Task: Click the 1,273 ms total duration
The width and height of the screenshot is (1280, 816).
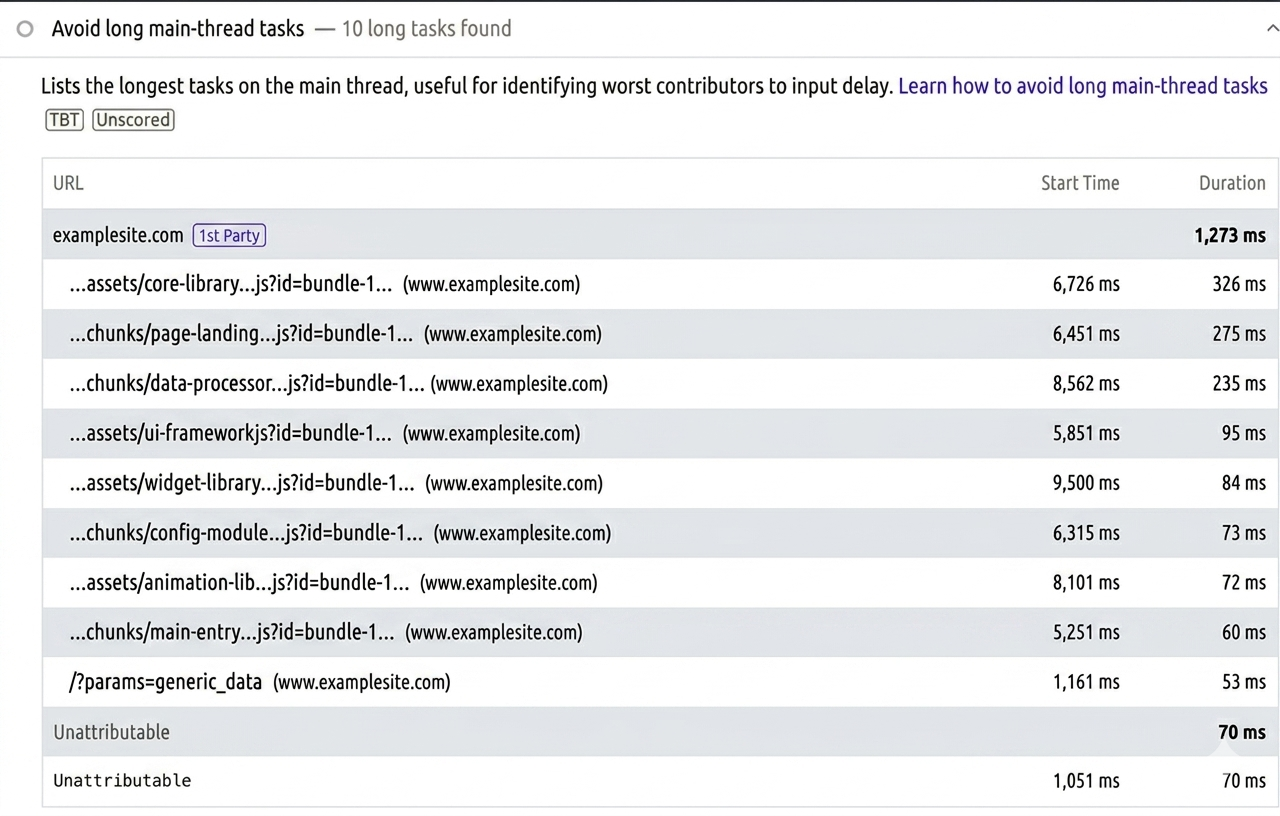Action: [x=1230, y=236]
